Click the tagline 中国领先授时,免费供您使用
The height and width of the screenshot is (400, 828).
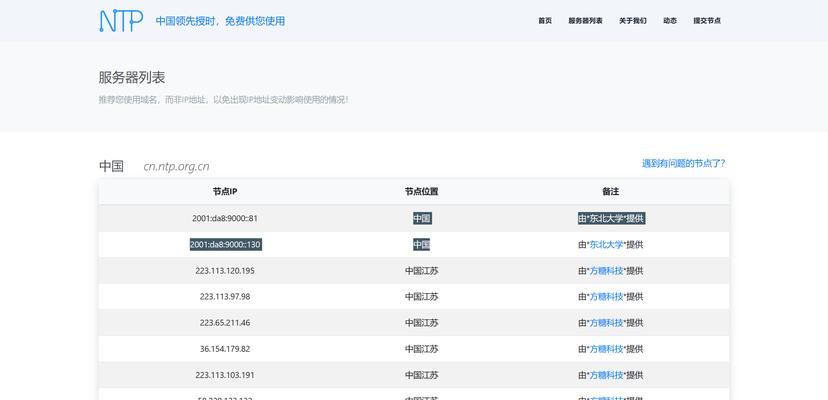(x=220, y=21)
